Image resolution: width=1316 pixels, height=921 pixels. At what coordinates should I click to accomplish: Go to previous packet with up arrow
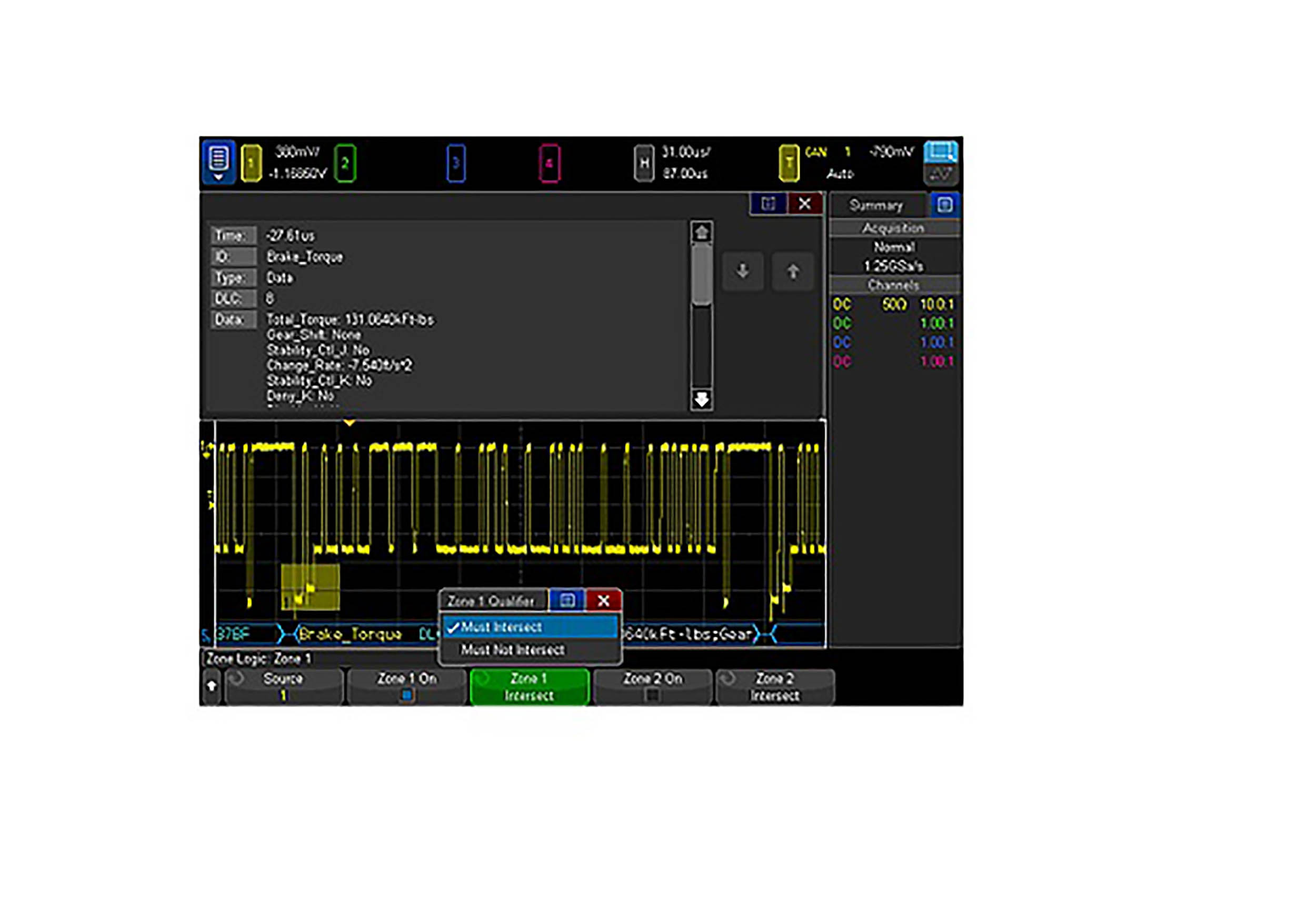(793, 271)
